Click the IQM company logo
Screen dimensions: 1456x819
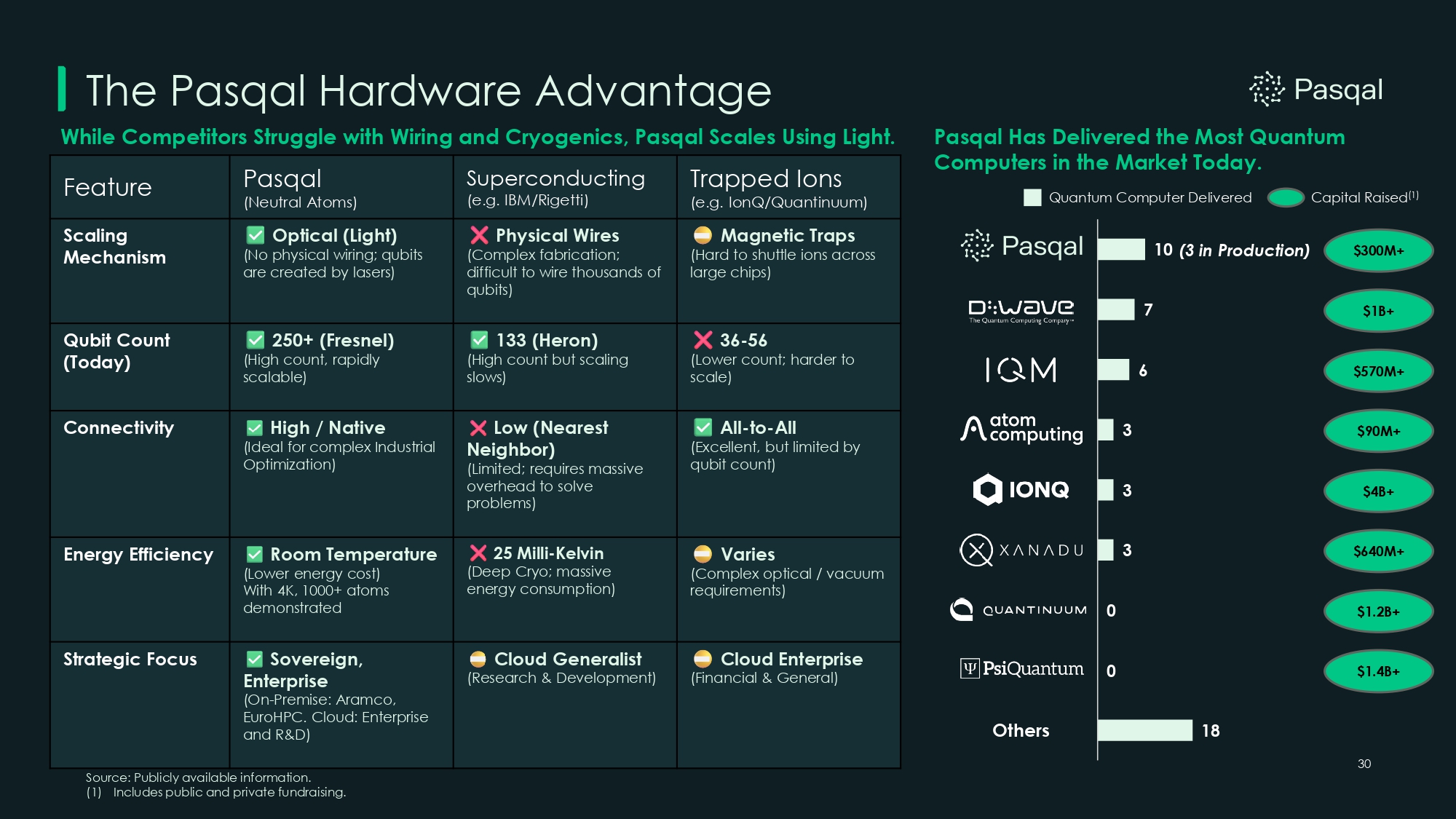point(1021,370)
